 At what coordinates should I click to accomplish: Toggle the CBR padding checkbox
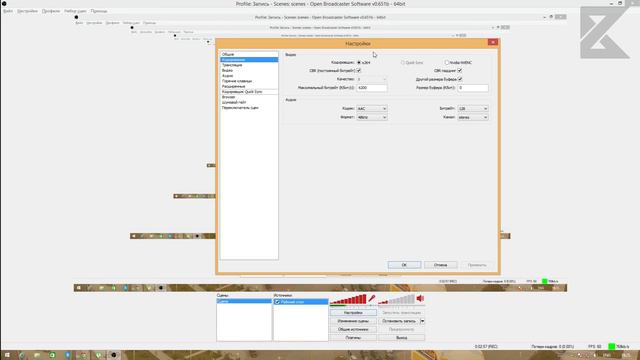tap(460, 71)
